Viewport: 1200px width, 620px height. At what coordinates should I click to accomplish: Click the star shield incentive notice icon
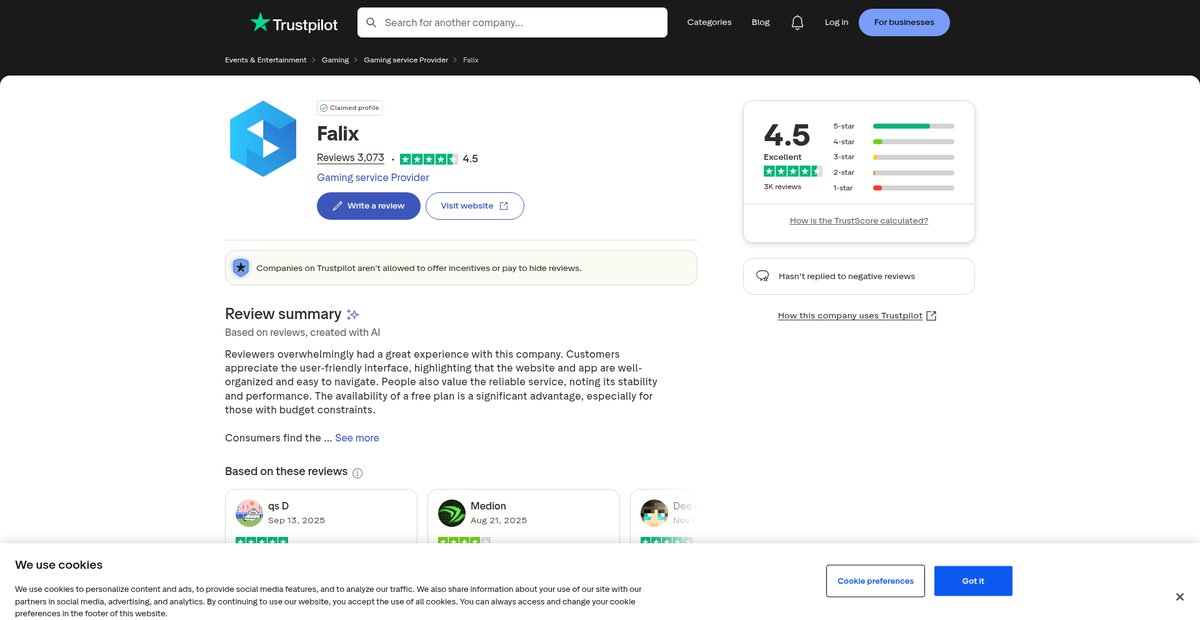[241, 268]
